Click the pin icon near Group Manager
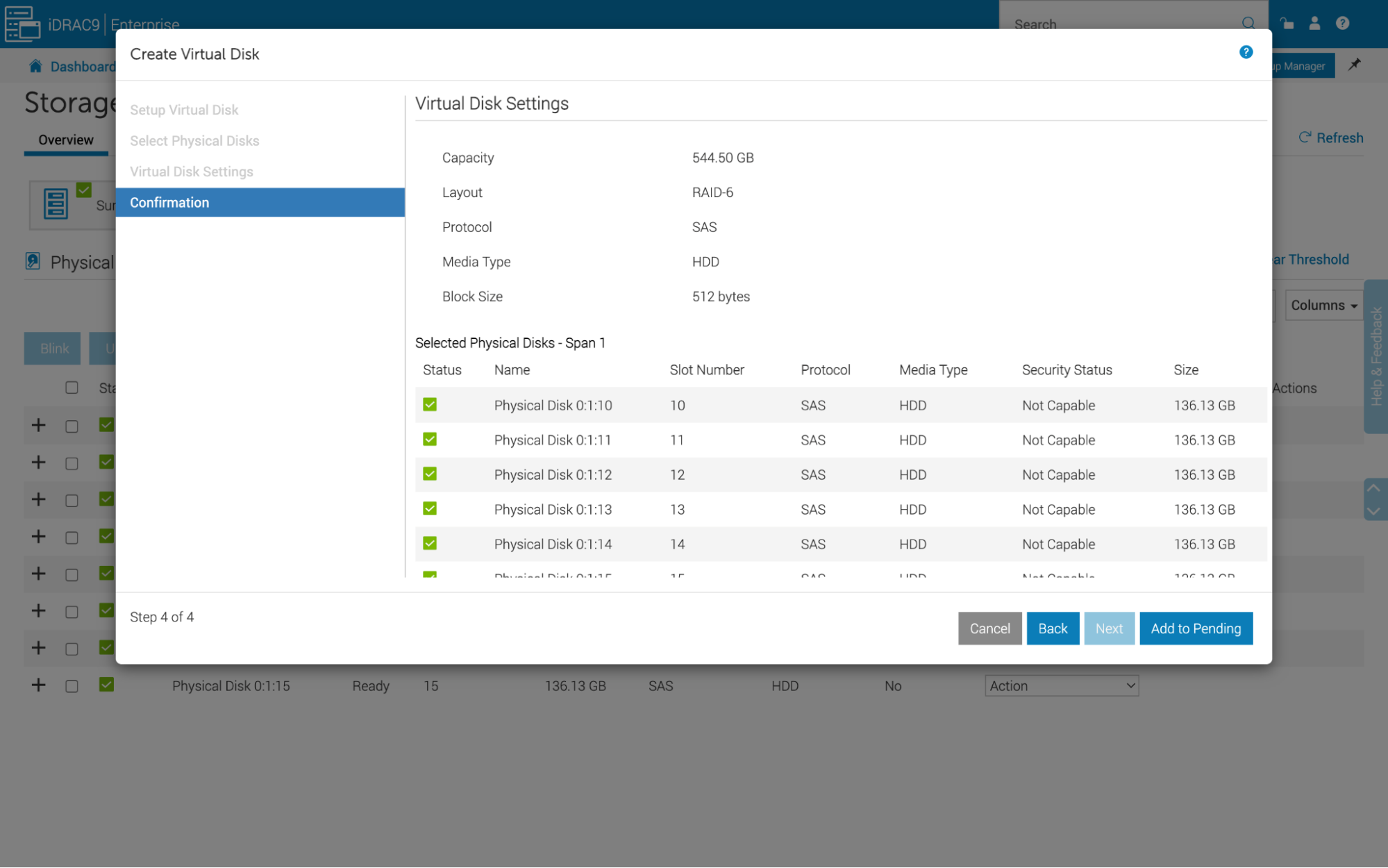 point(1354,65)
